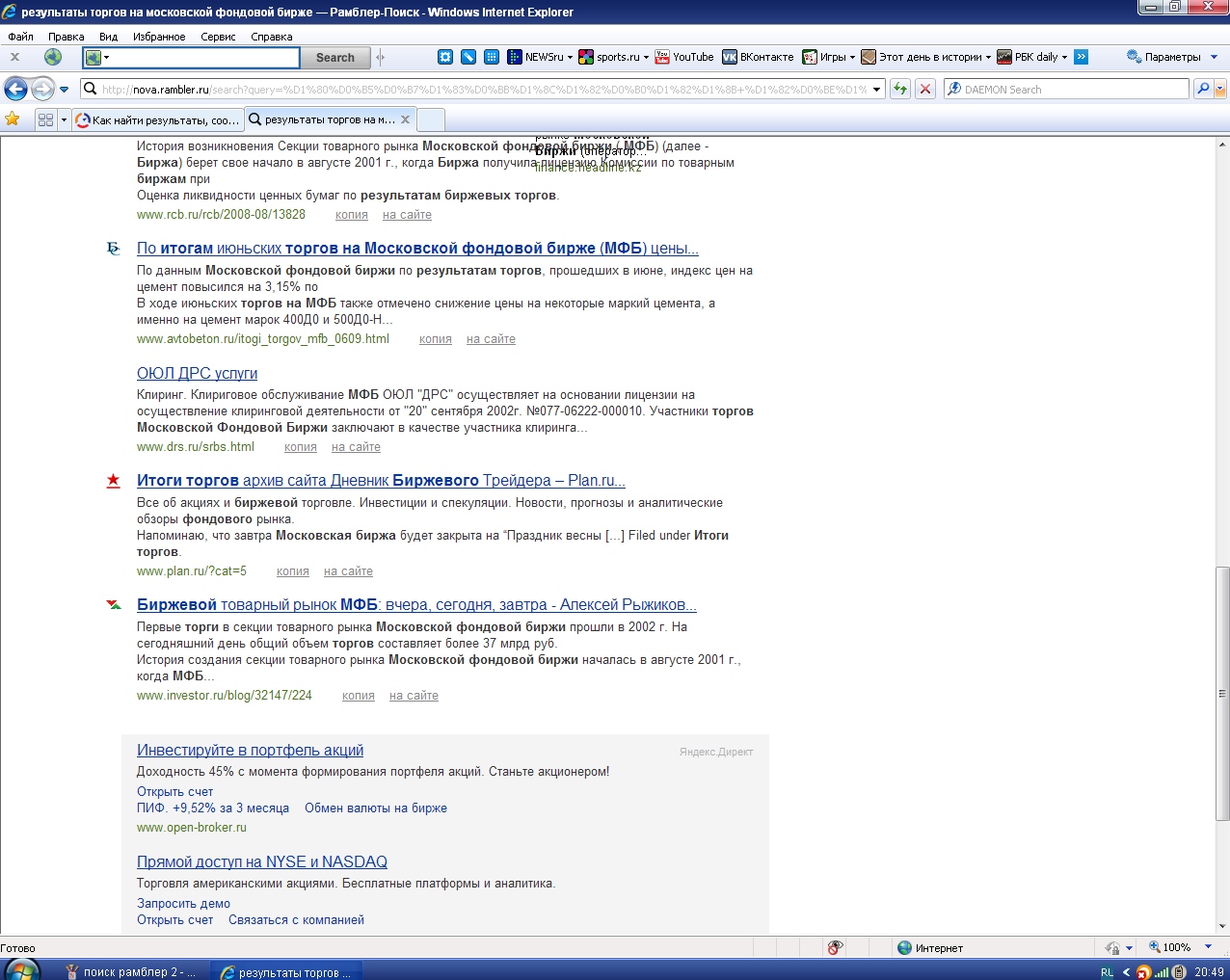Screen dimensions: 1230x980
Task: Open the Биржевой товарный рынок МФБ link
Action: pyautogui.click(x=416, y=605)
